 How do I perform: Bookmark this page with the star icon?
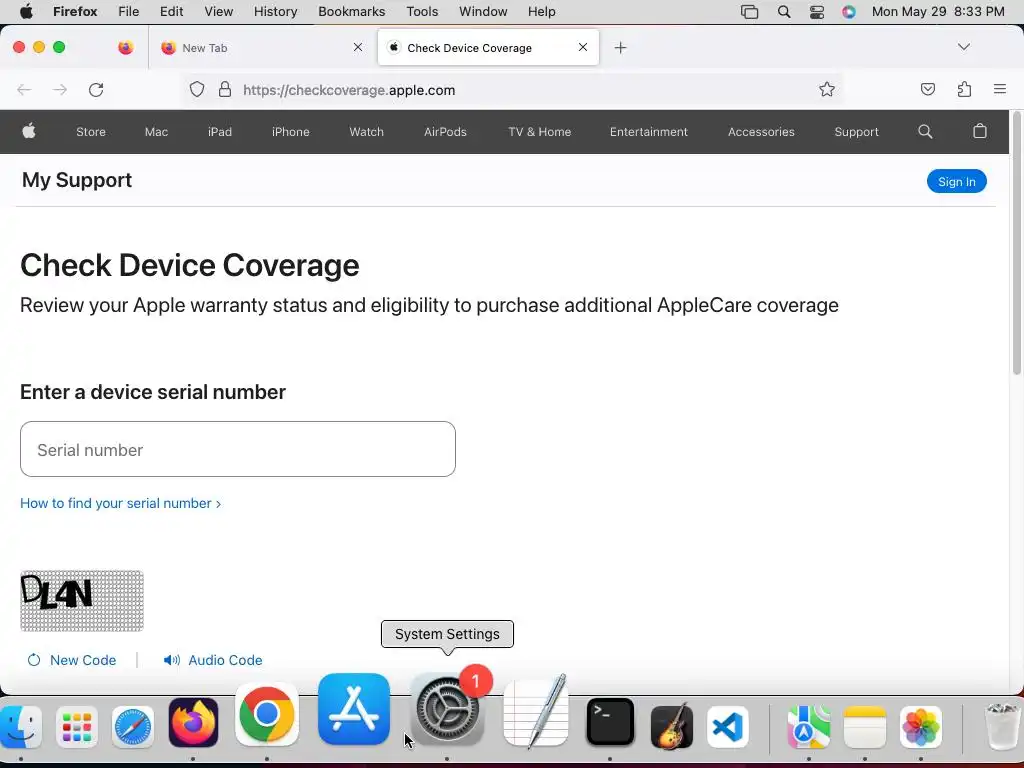(x=827, y=89)
